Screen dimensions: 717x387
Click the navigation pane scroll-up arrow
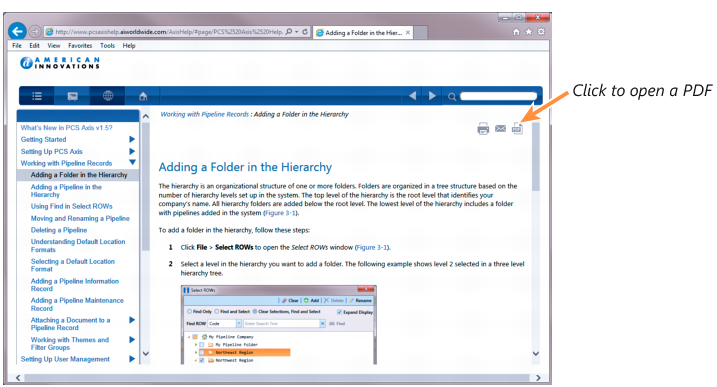coord(145,116)
